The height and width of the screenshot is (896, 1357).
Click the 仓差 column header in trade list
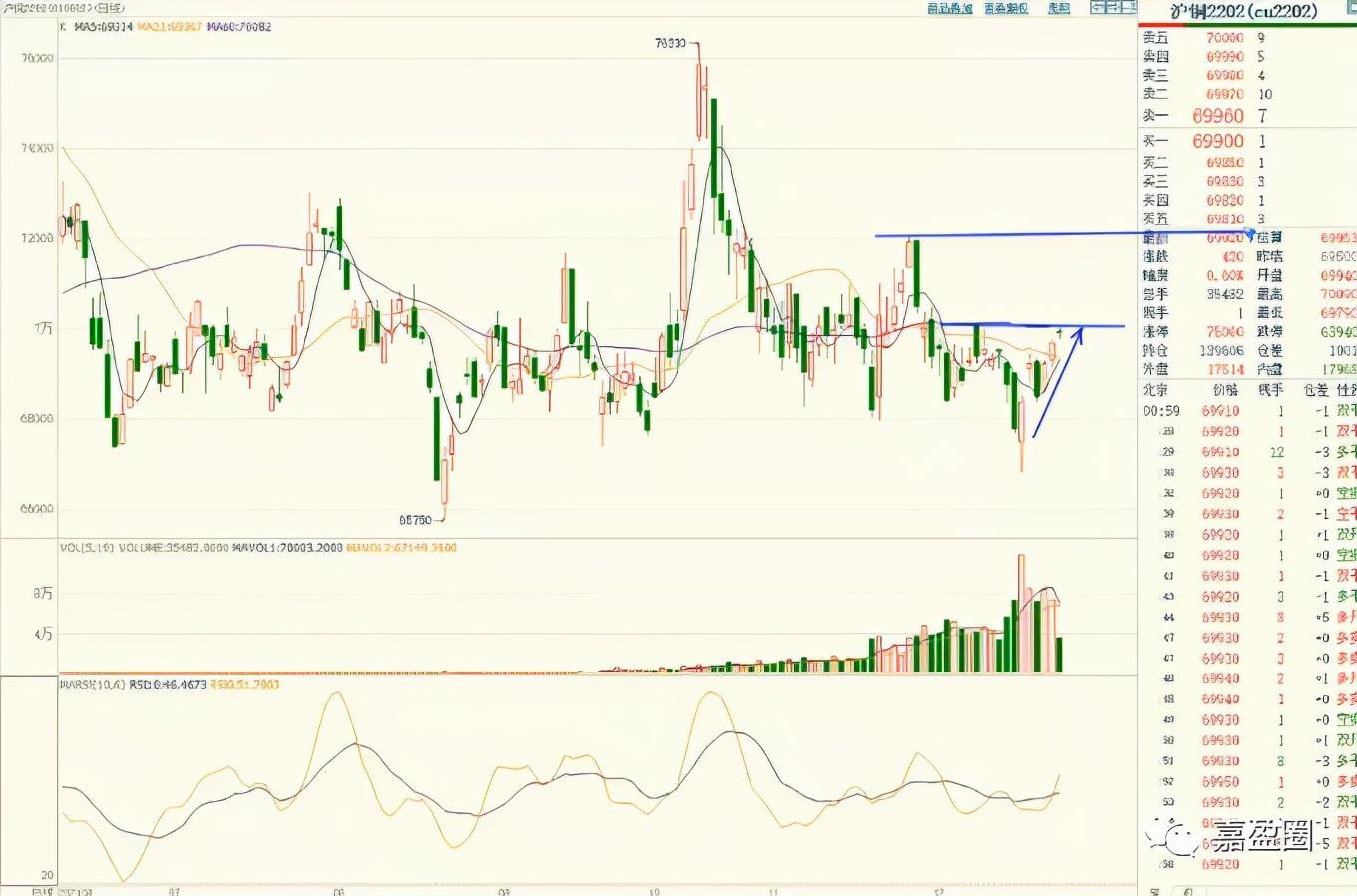1316,390
